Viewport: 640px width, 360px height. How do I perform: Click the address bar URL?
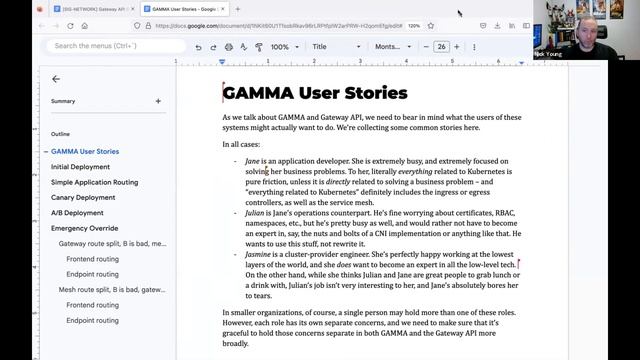pyautogui.click(x=278, y=26)
